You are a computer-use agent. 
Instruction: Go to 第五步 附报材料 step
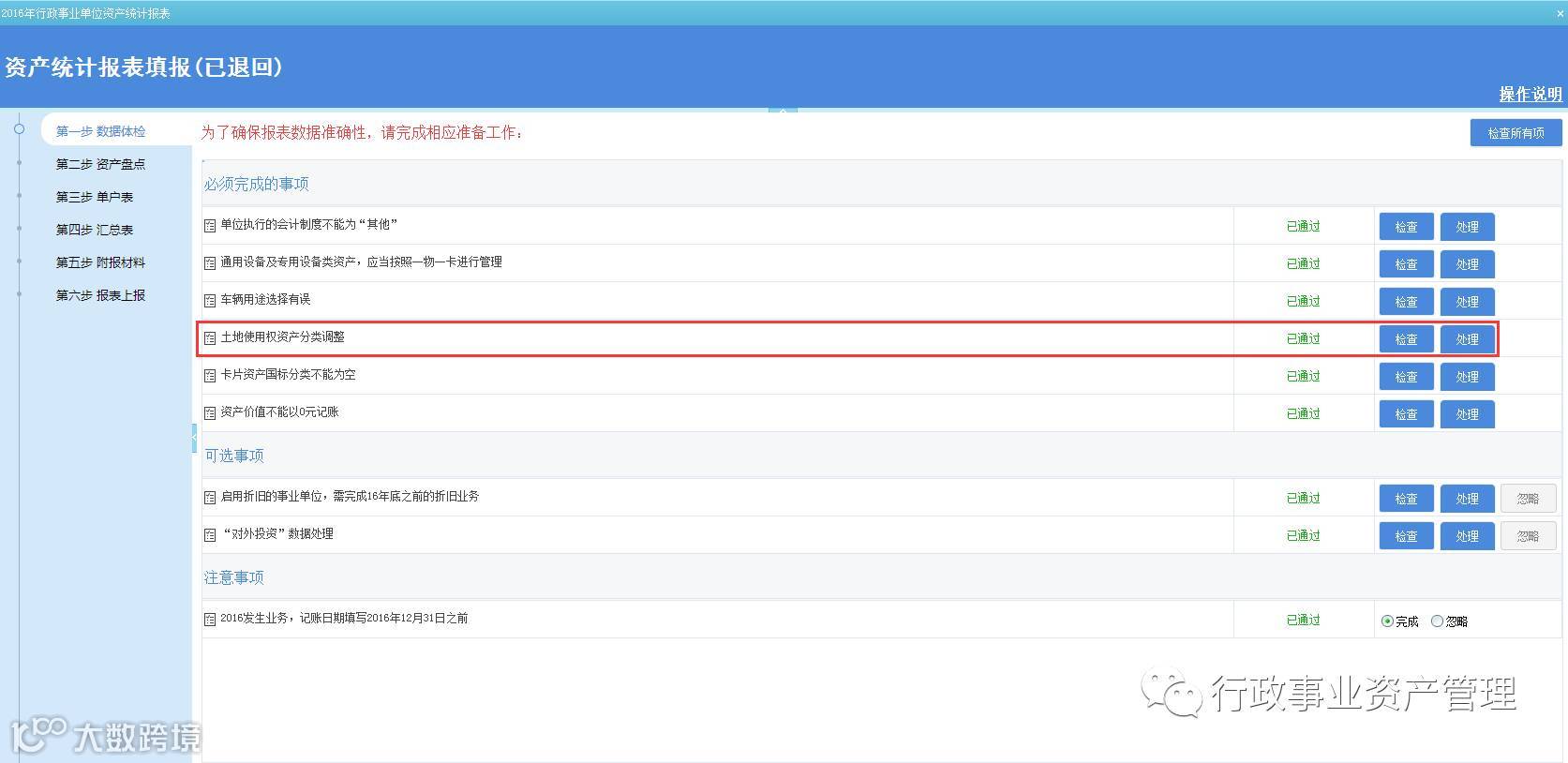tap(100, 262)
